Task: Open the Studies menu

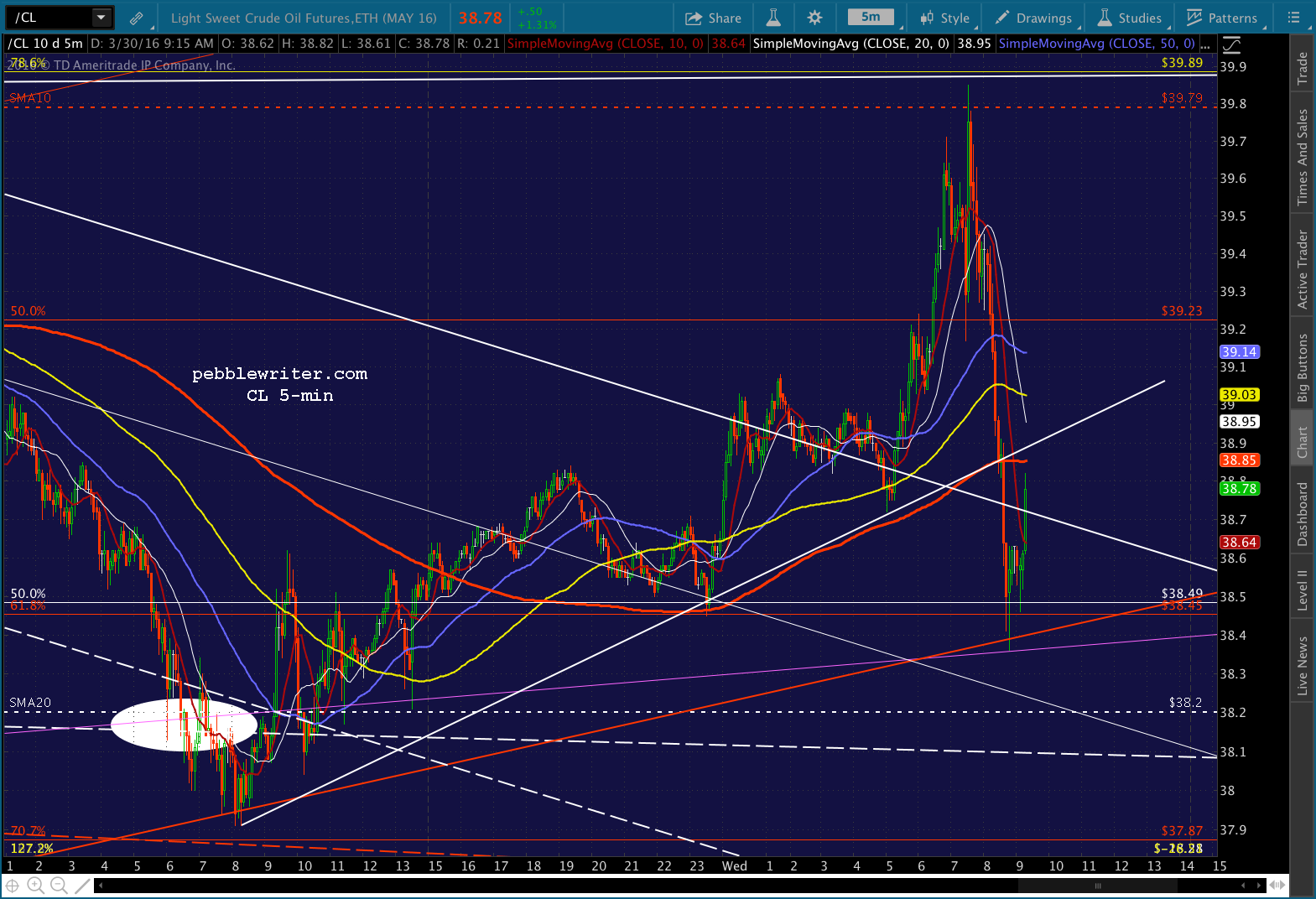Action: (1130, 18)
